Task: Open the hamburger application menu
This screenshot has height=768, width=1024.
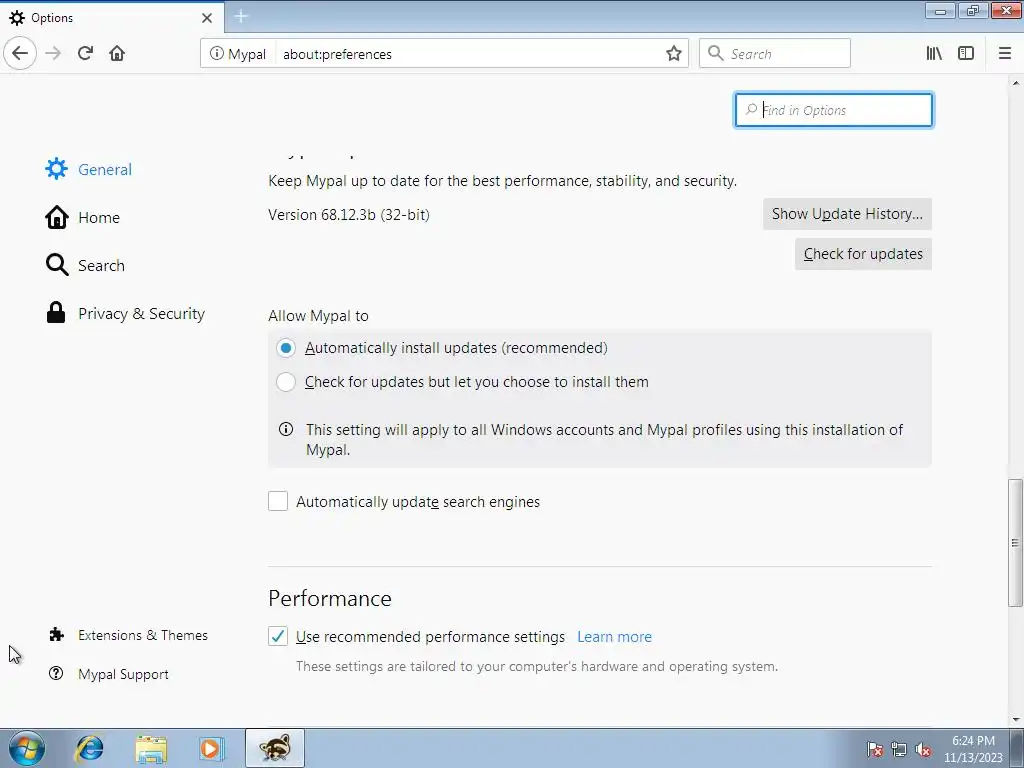Action: click(x=1004, y=54)
